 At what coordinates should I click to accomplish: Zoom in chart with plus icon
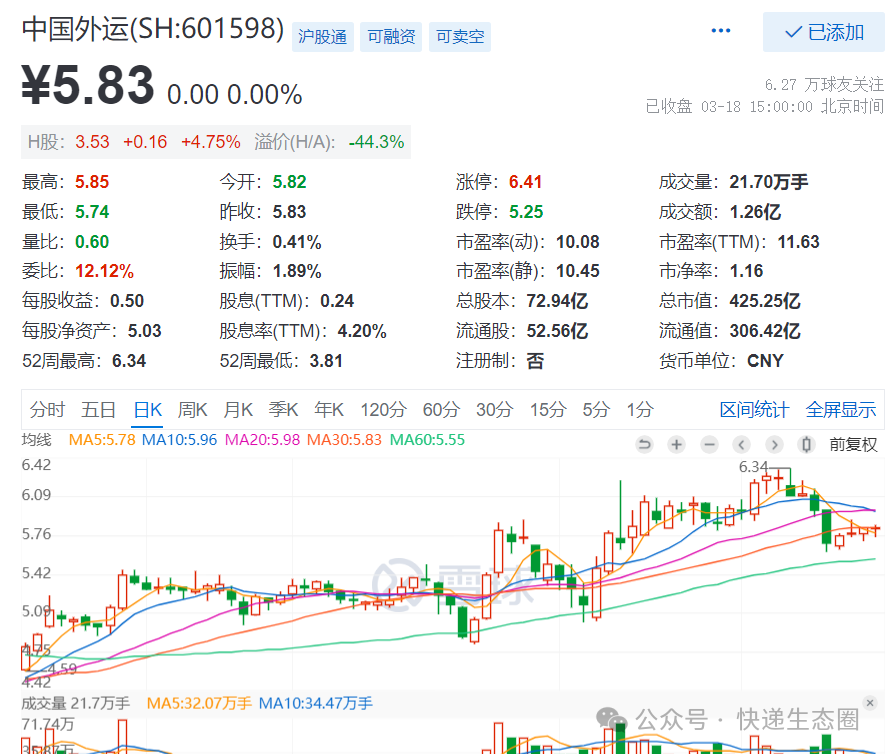(x=677, y=445)
